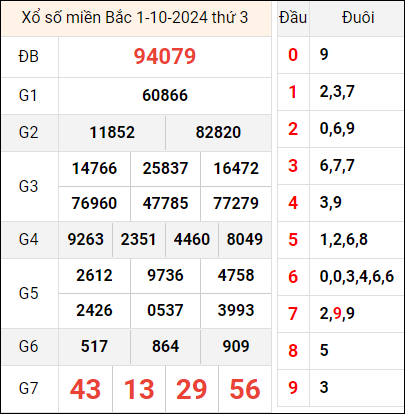Select the tail values 1,2,6,8 row
The image size is (405, 414).
coord(344,240)
